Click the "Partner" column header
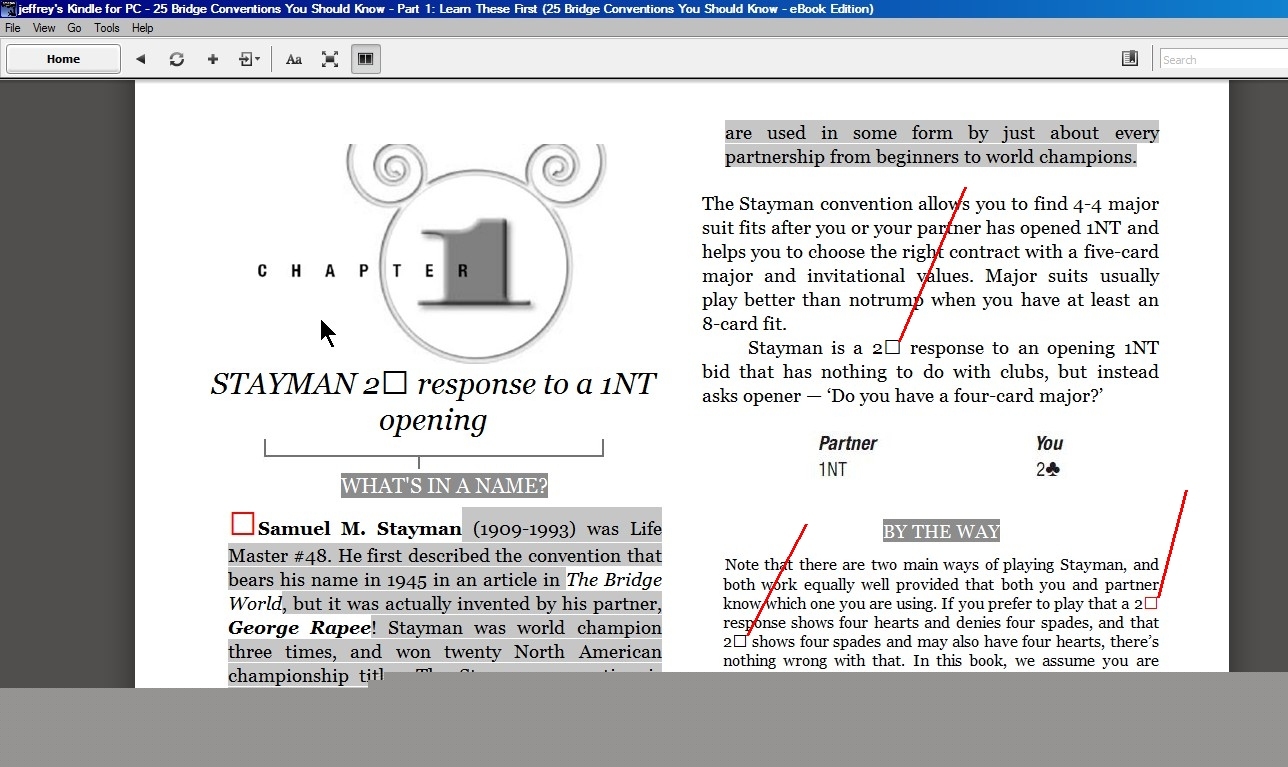This screenshot has height=767, width=1288. click(848, 443)
